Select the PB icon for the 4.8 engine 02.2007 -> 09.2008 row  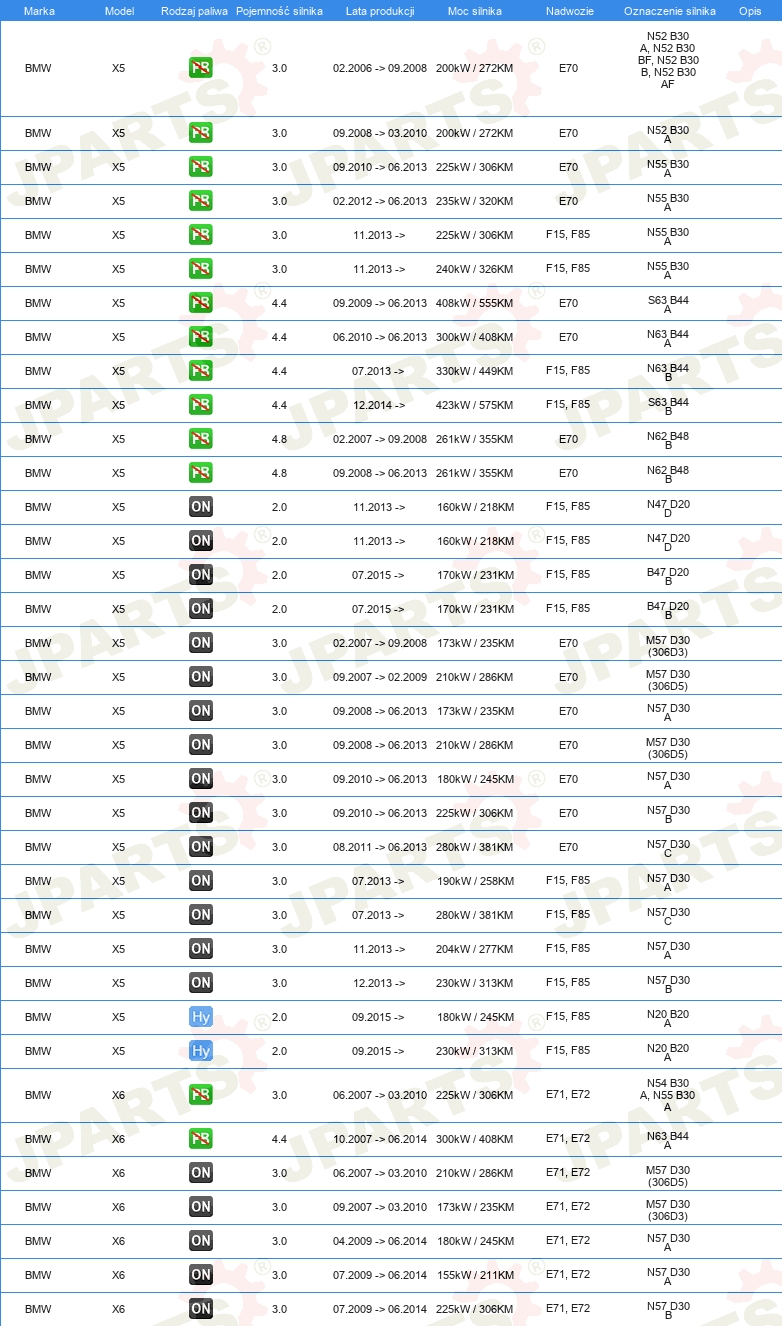[x=201, y=439]
